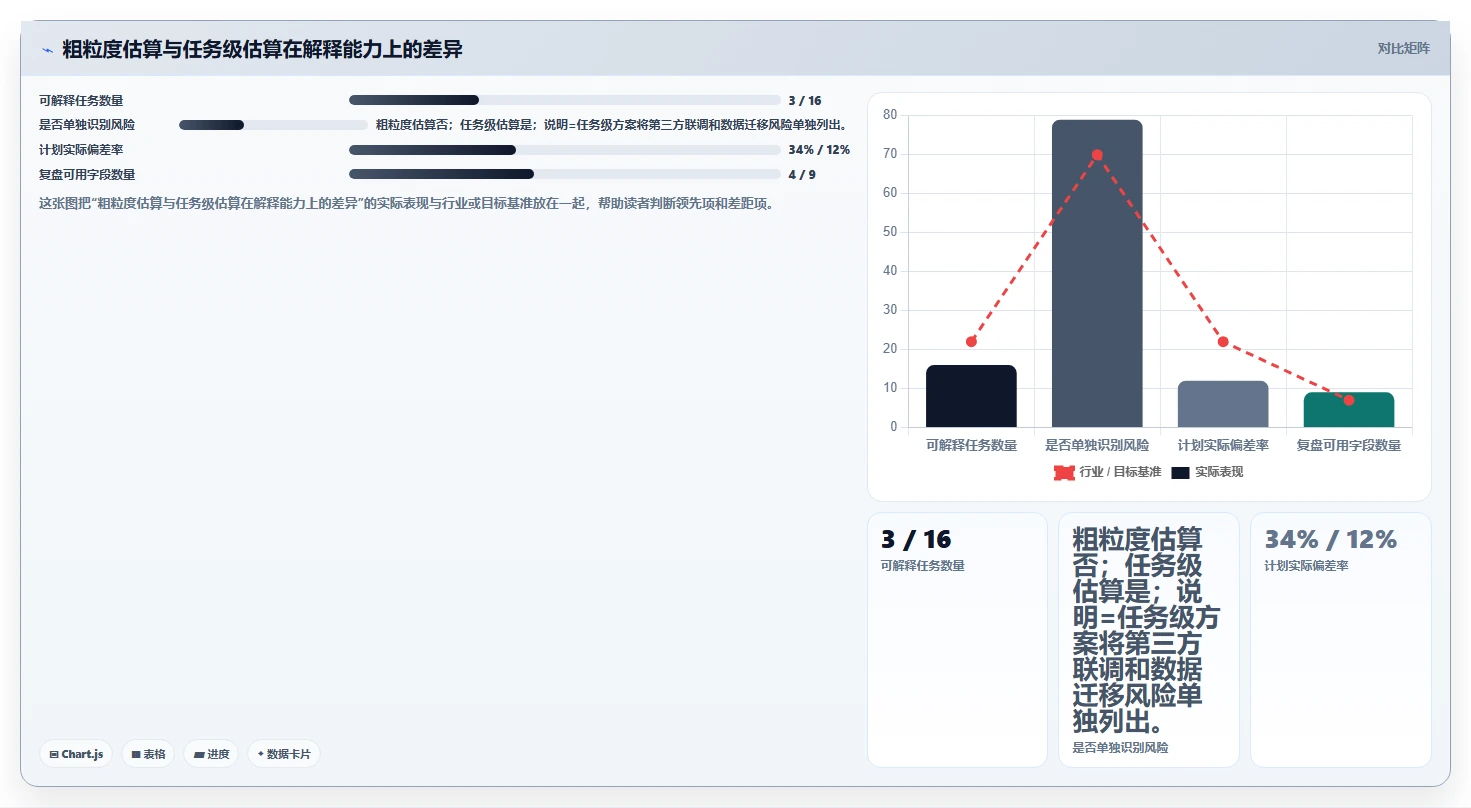1471x808 pixels.
Task: Click the x-axis label 复盘可用字段数量
Action: pyautogui.click(x=1349, y=446)
